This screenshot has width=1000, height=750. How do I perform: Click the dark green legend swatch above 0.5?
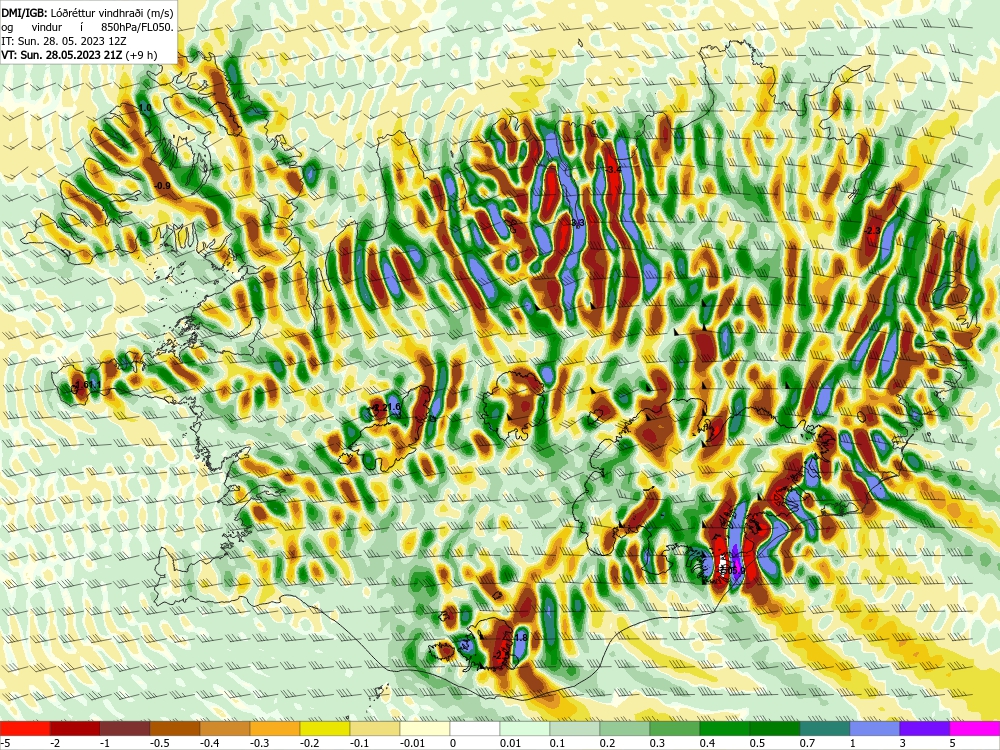click(775, 728)
